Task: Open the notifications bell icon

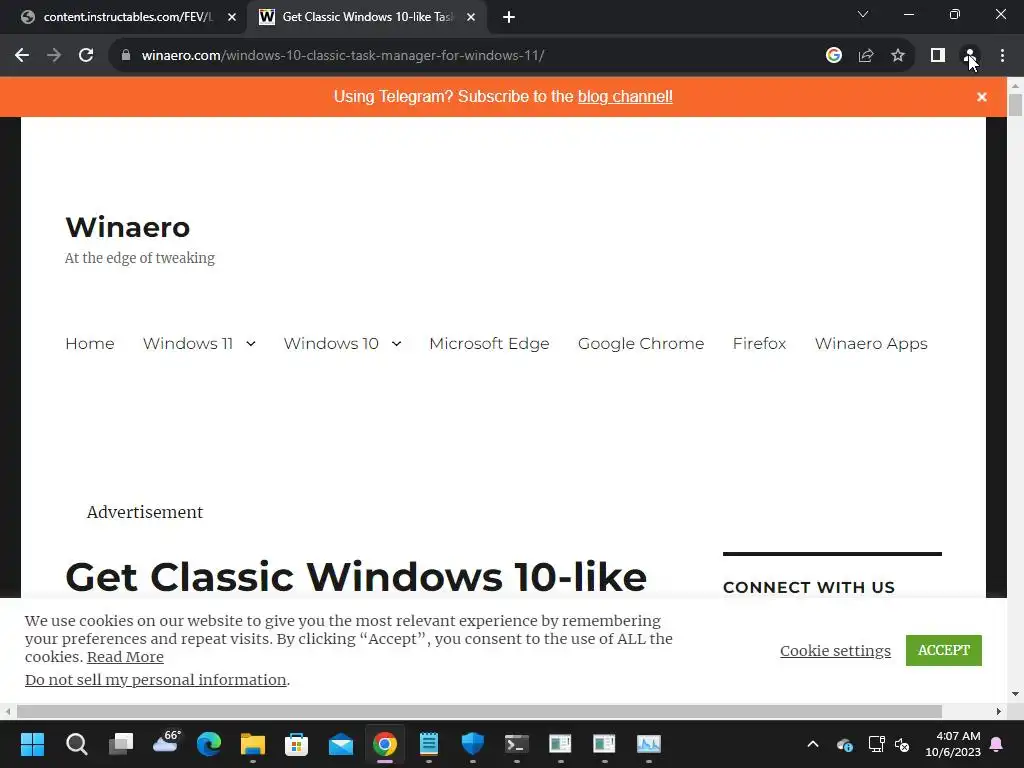Action: 997,744
